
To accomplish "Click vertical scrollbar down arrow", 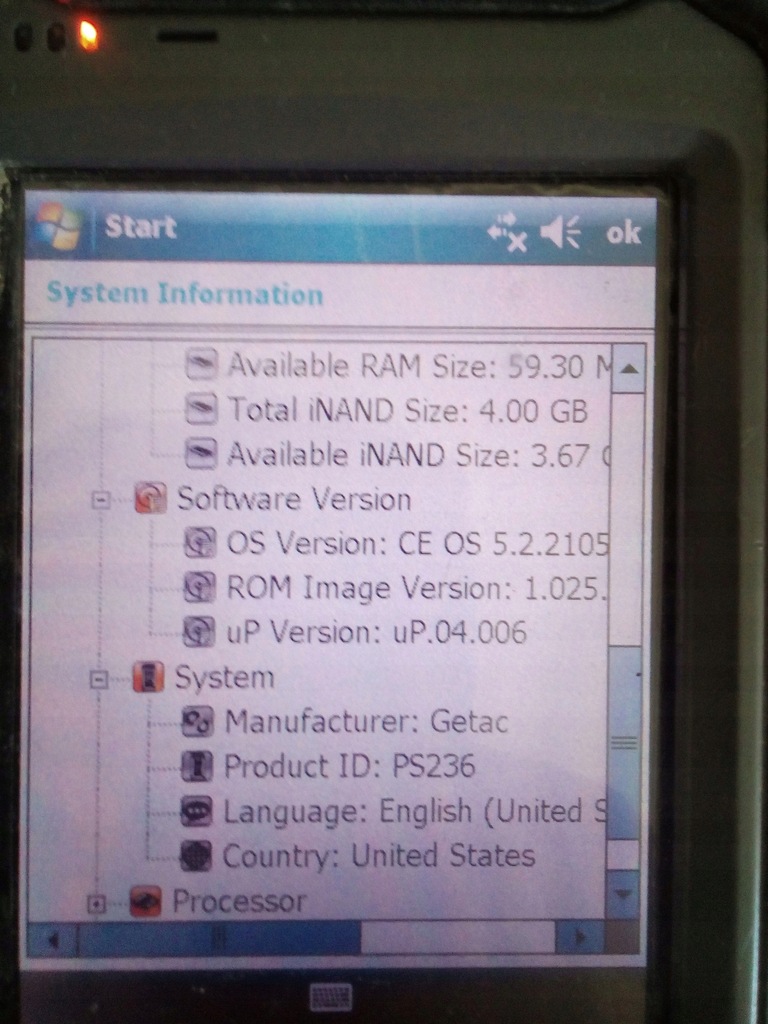I will pyautogui.click(x=622, y=894).
